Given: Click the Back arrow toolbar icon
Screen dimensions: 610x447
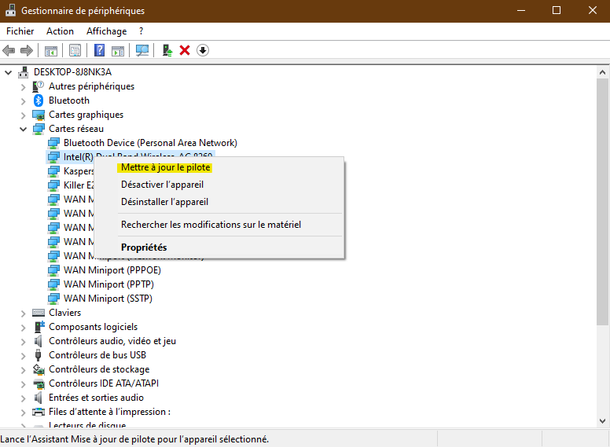Looking at the screenshot, I should pyautogui.click(x=9, y=51).
